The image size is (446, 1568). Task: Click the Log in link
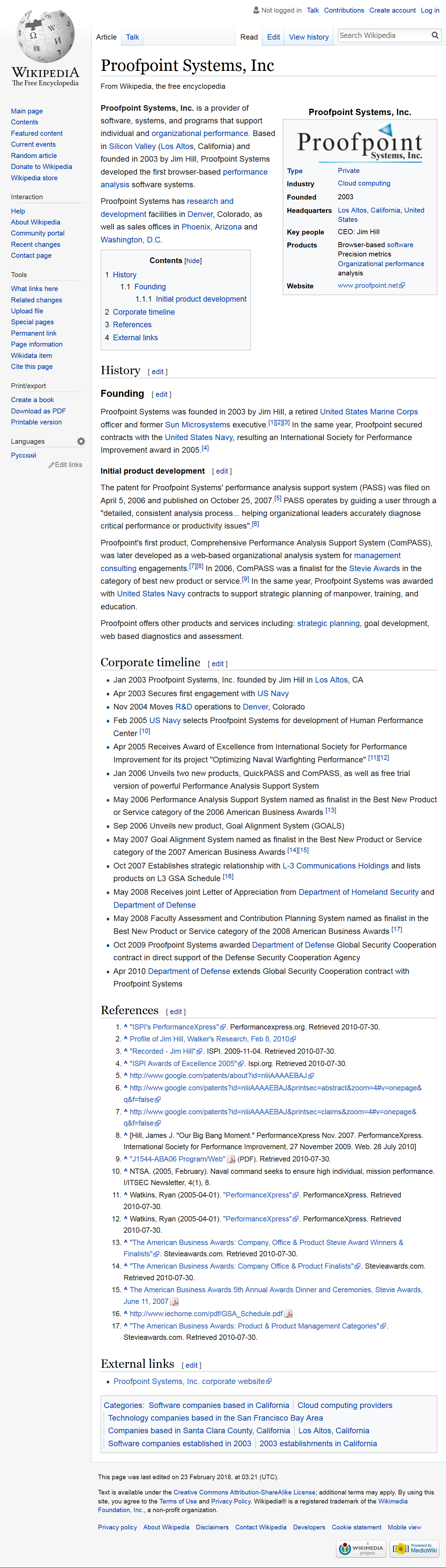tap(430, 10)
